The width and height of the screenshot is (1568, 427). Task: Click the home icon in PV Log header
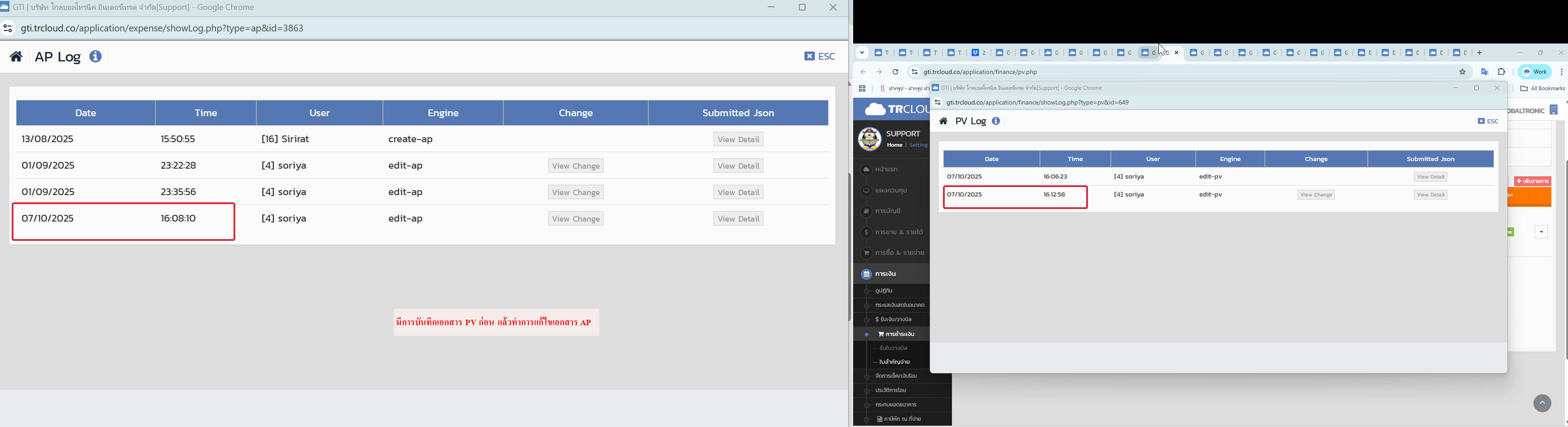click(x=943, y=122)
